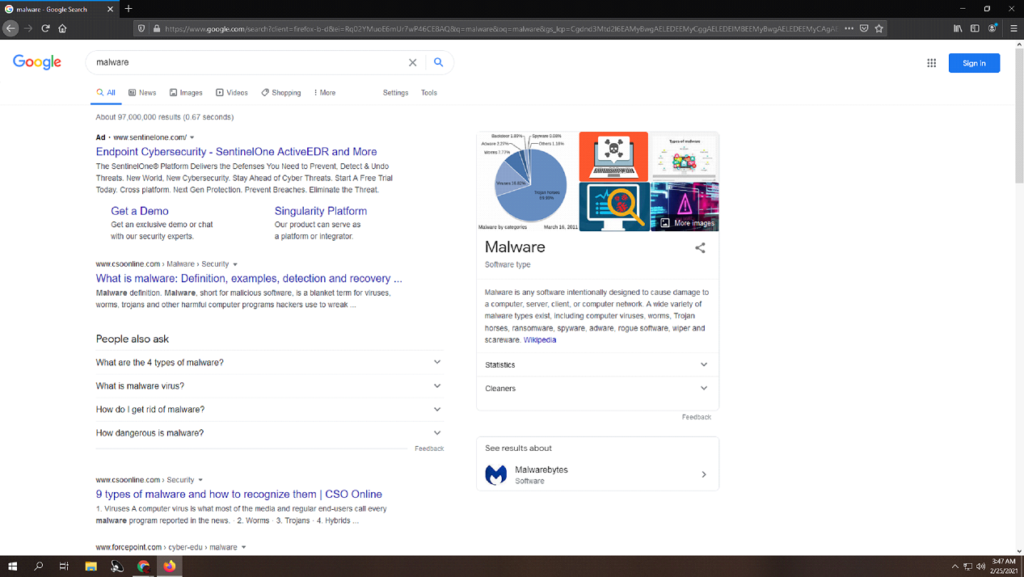This screenshot has width=1024, height=577.
Task: Open Firefox account icon
Action: click(993, 28)
